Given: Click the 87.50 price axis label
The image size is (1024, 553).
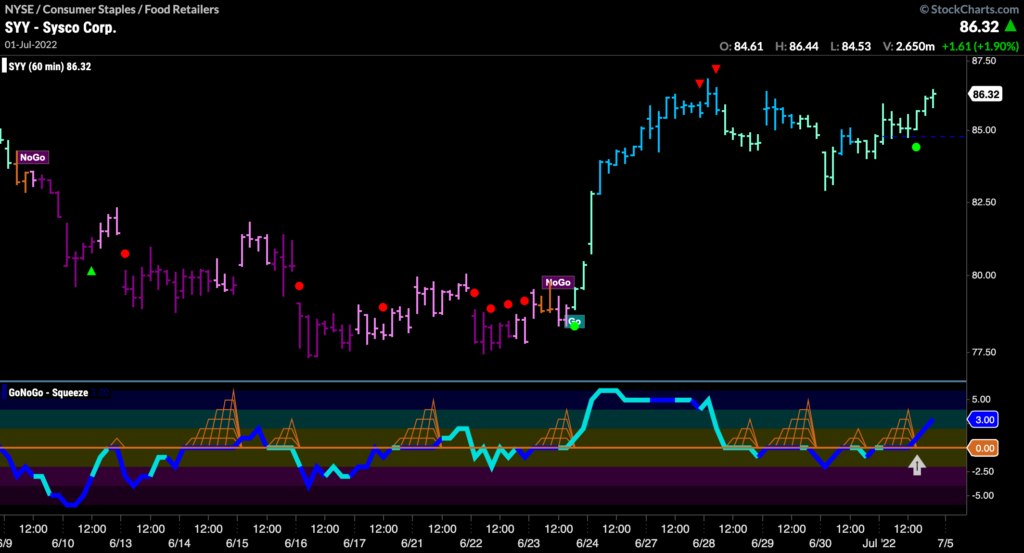Looking at the screenshot, I should coord(984,61).
